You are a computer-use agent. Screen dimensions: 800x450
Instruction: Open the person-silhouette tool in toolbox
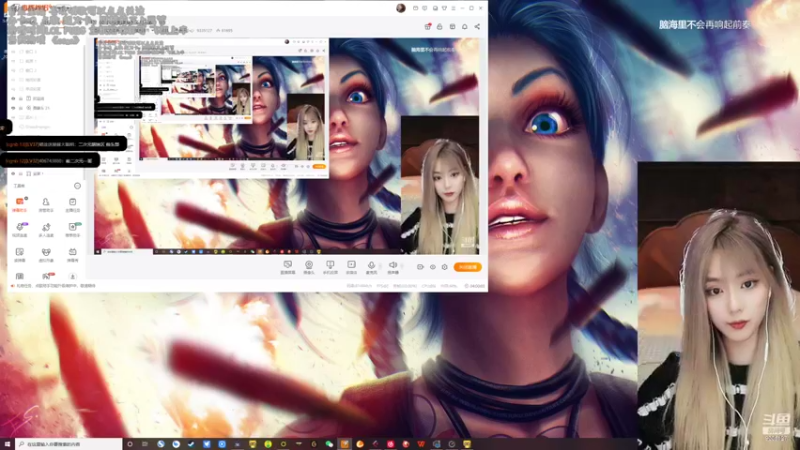pos(46,204)
